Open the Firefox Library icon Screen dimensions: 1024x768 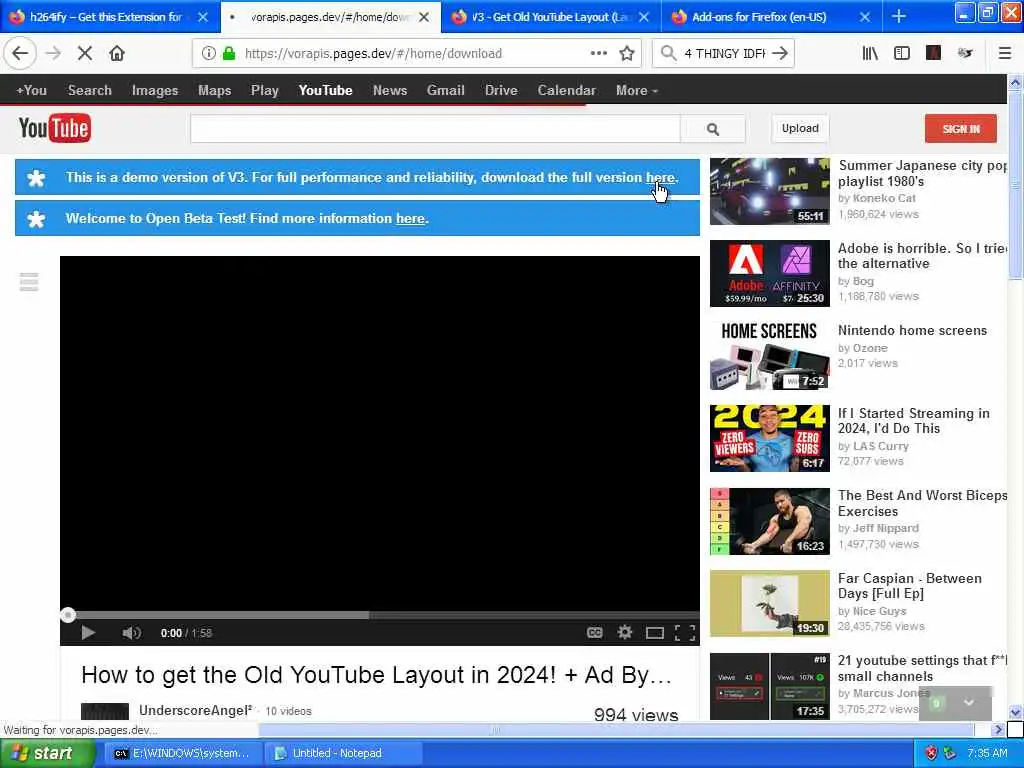pos(870,53)
